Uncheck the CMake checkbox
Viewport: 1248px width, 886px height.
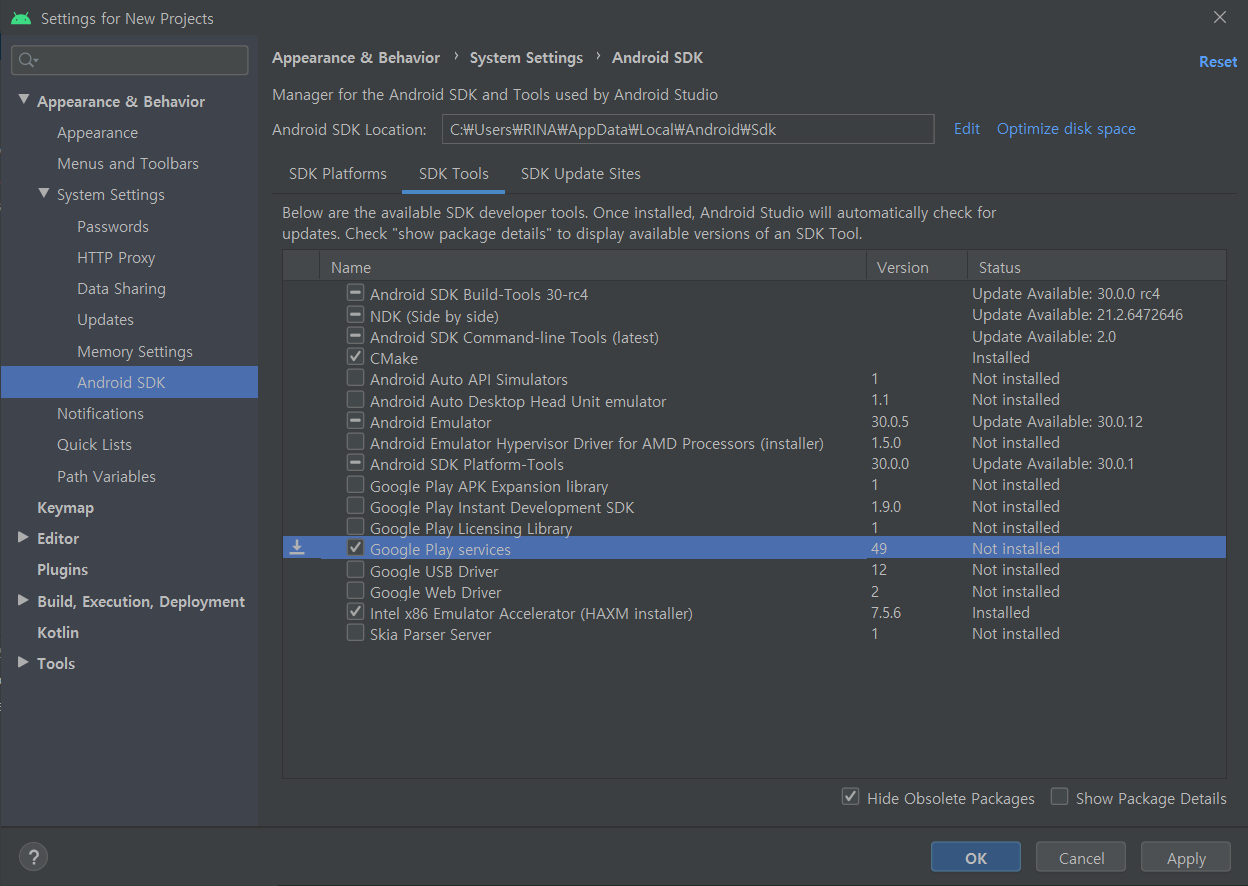[355, 357]
